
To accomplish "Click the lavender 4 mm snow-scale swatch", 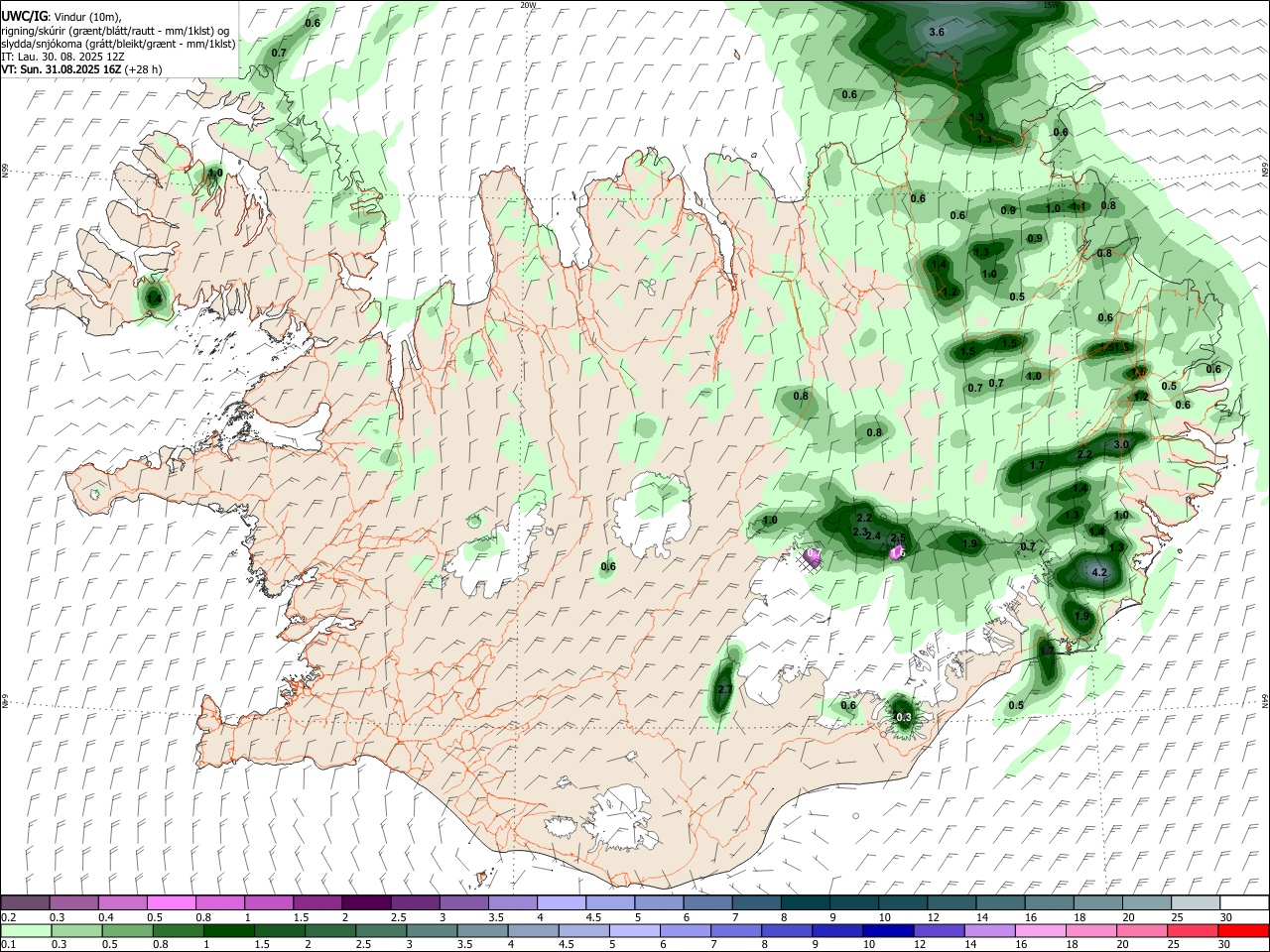I will point(561,903).
